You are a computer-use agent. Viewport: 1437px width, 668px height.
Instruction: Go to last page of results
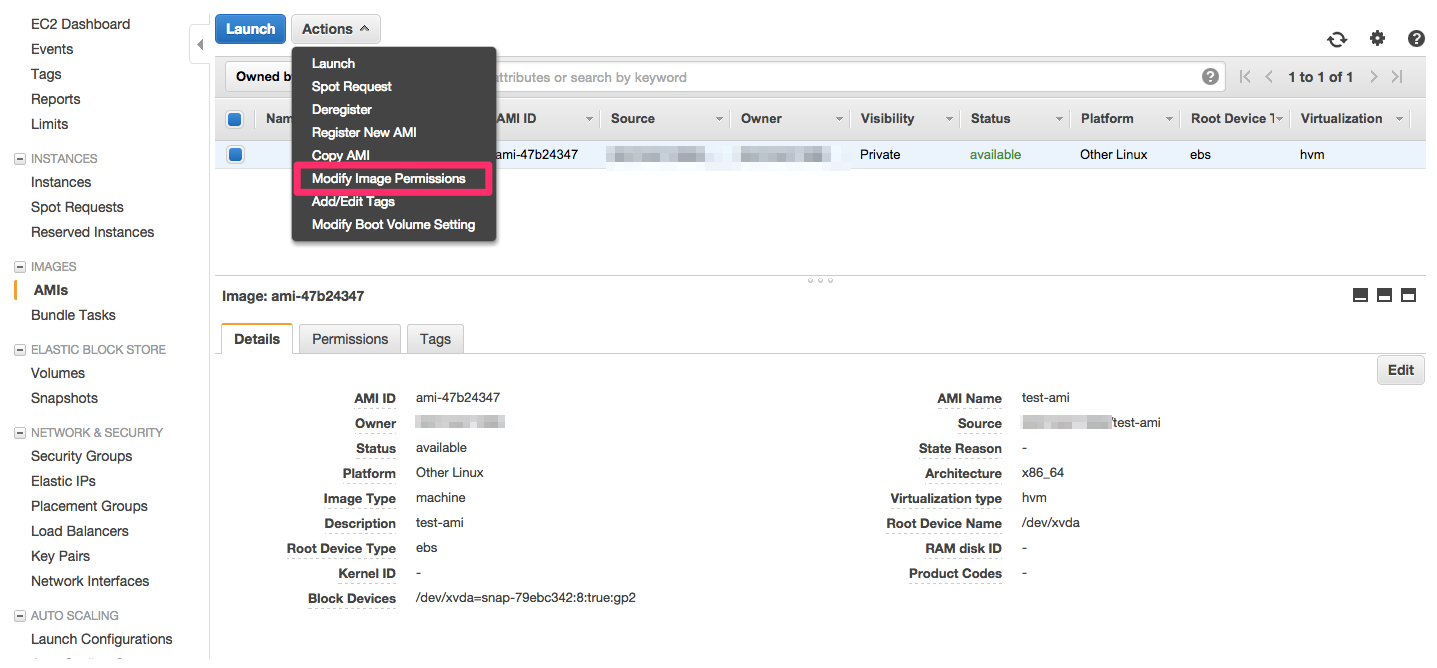pyautogui.click(x=1397, y=77)
